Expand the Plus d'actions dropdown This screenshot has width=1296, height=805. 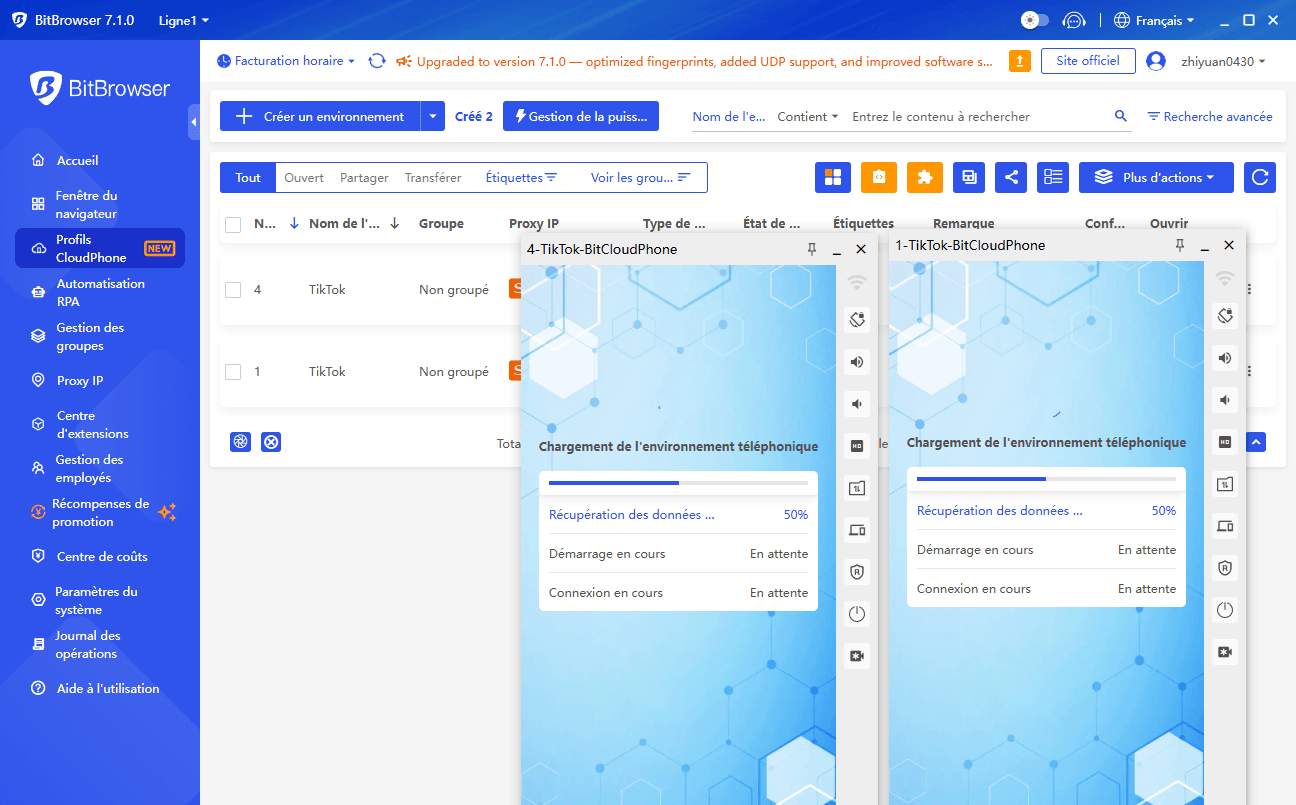(1156, 177)
